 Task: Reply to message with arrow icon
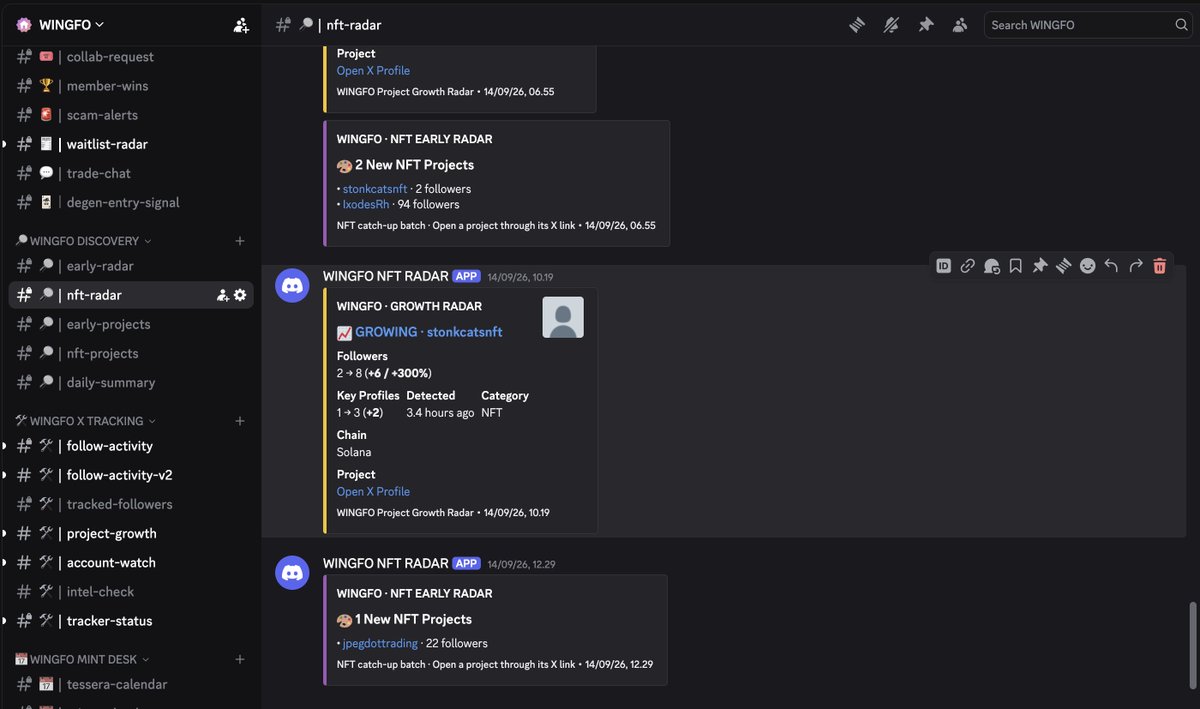pos(1111,266)
